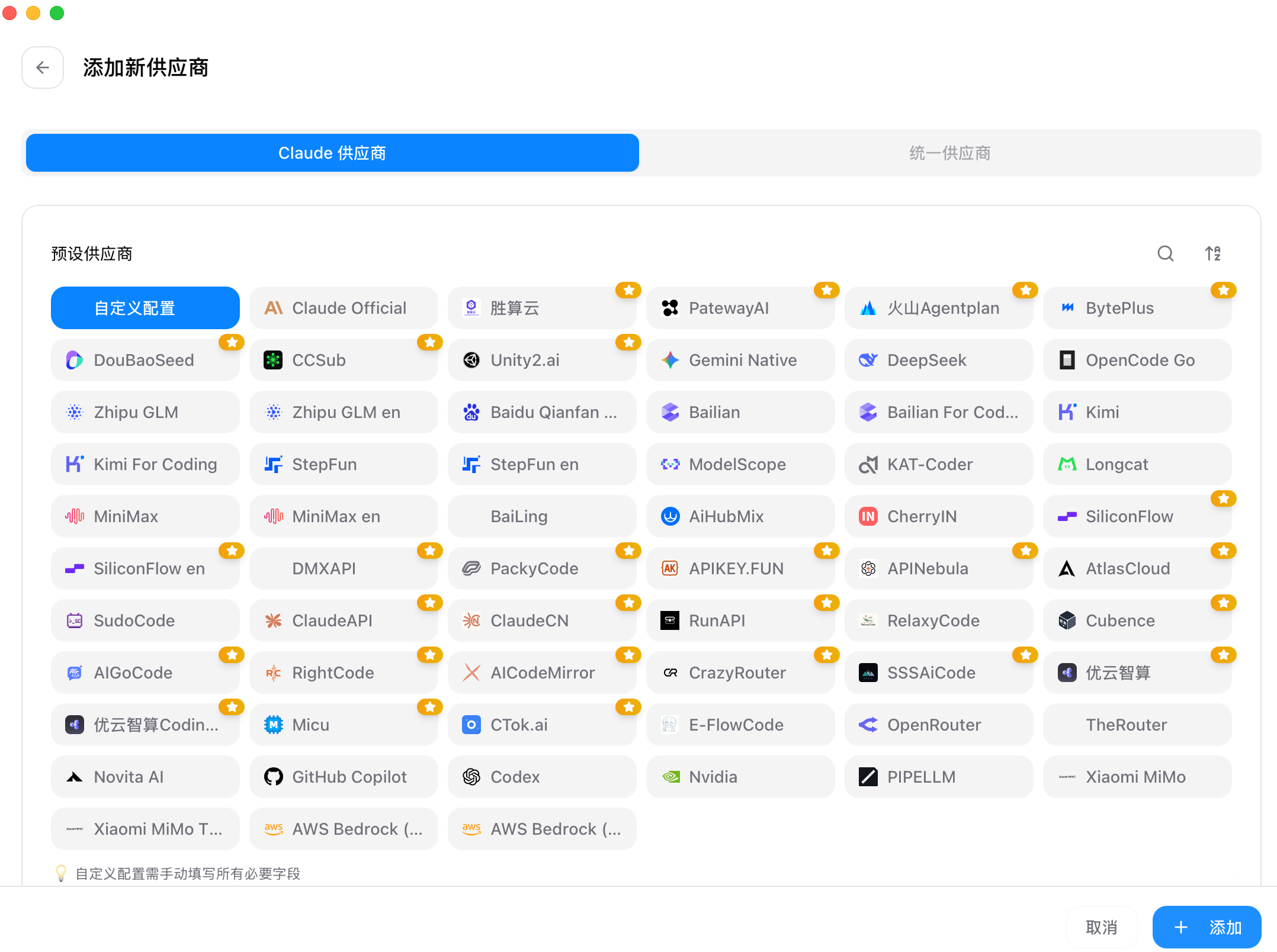Select the Kimi For Coding preset

click(x=145, y=464)
